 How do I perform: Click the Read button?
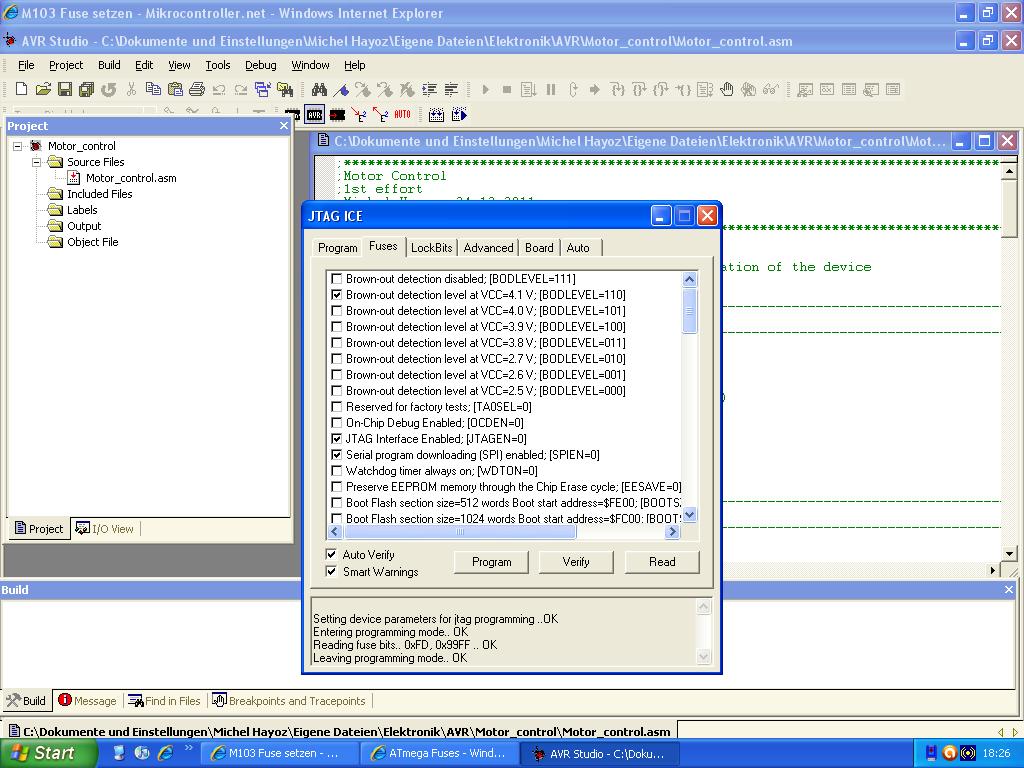[x=662, y=562]
